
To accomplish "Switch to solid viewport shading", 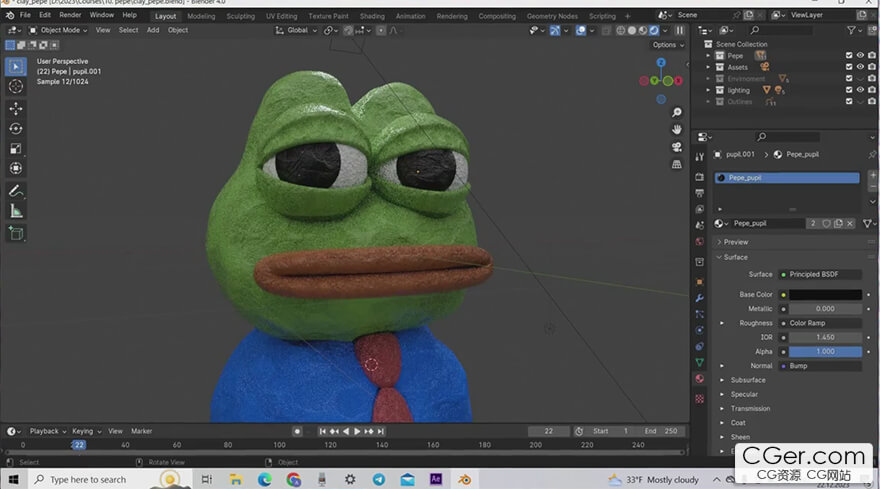I will [x=632, y=30].
